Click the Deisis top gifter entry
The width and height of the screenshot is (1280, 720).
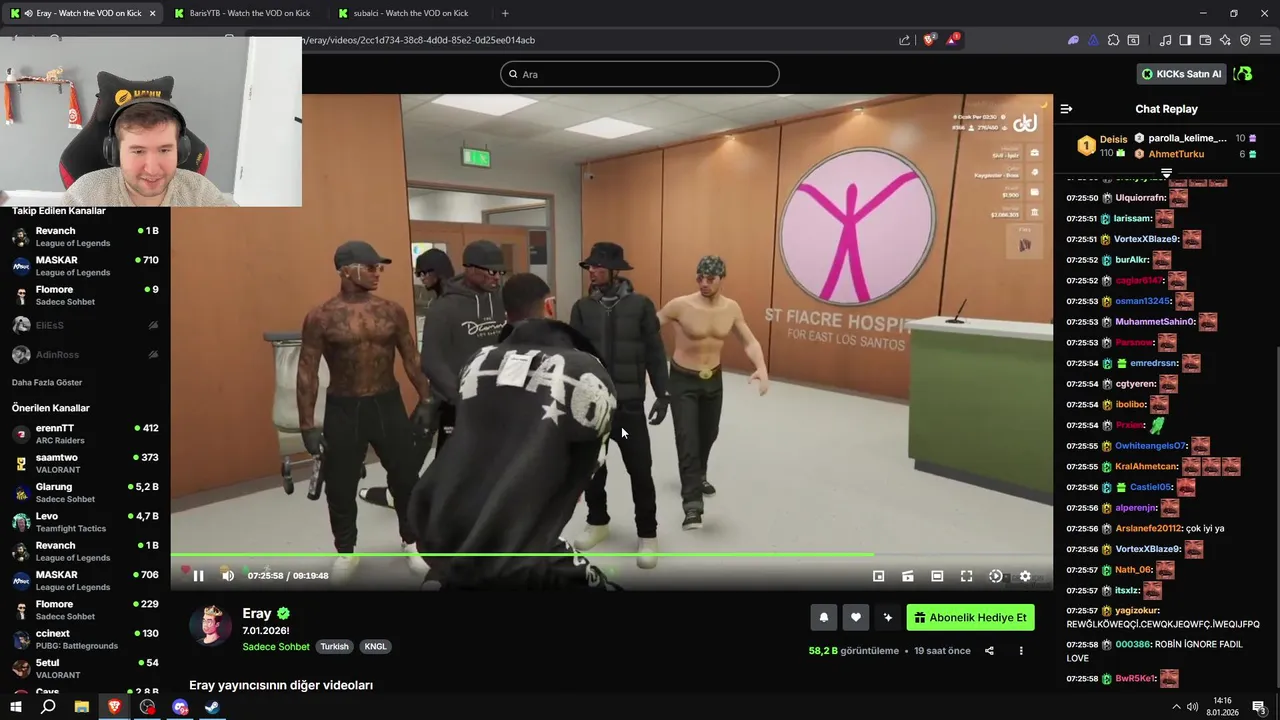[x=1100, y=146]
